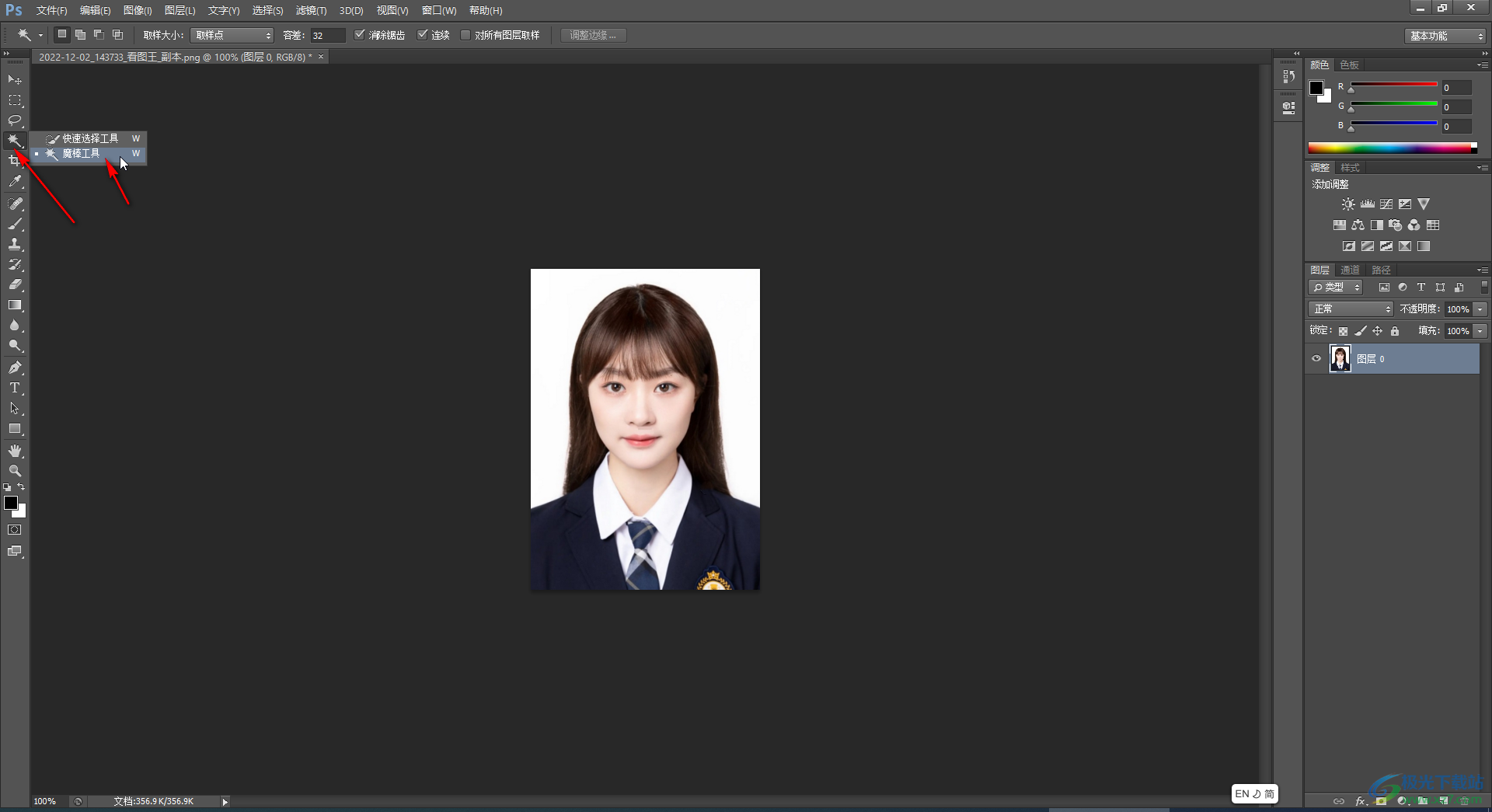Screen dimensions: 1492x812
Task: Select the Path Selection tool
Action: [15, 408]
